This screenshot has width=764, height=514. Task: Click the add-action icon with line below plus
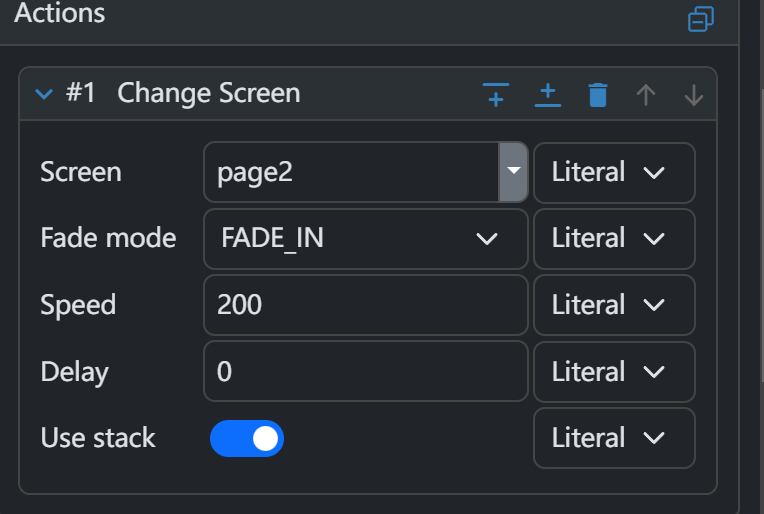(548, 95)
